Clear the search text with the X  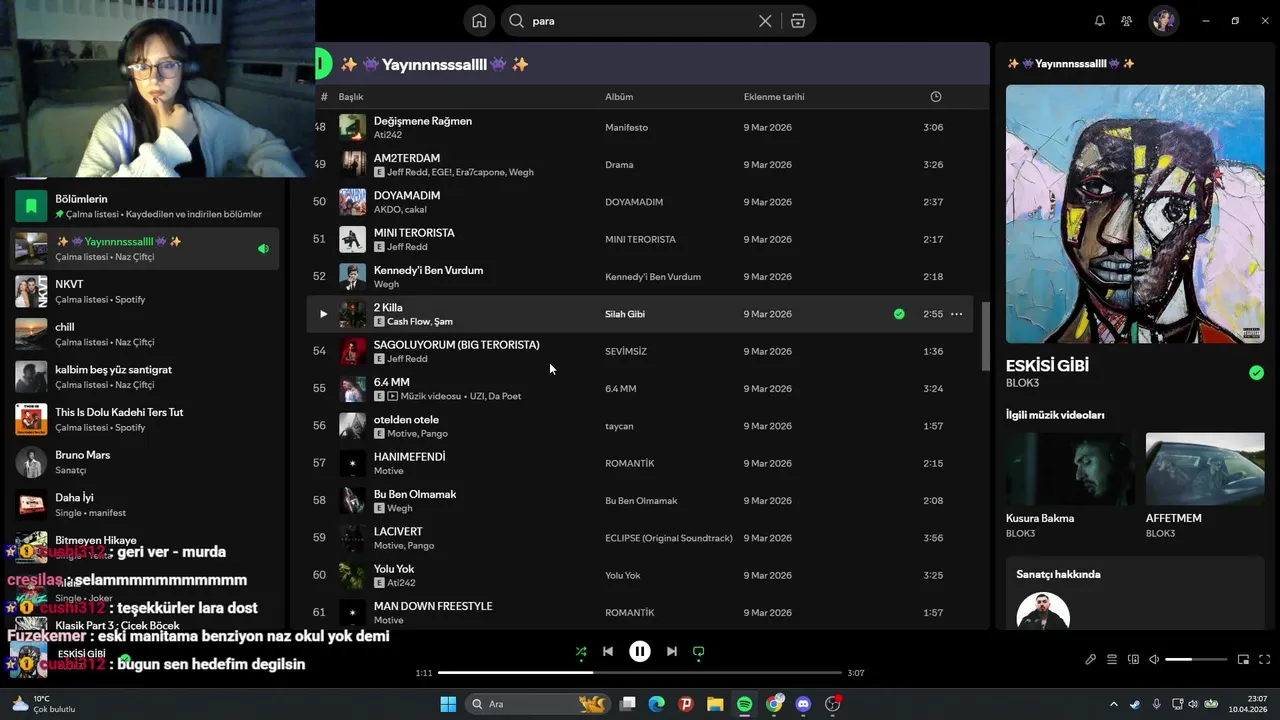[765, 21]
